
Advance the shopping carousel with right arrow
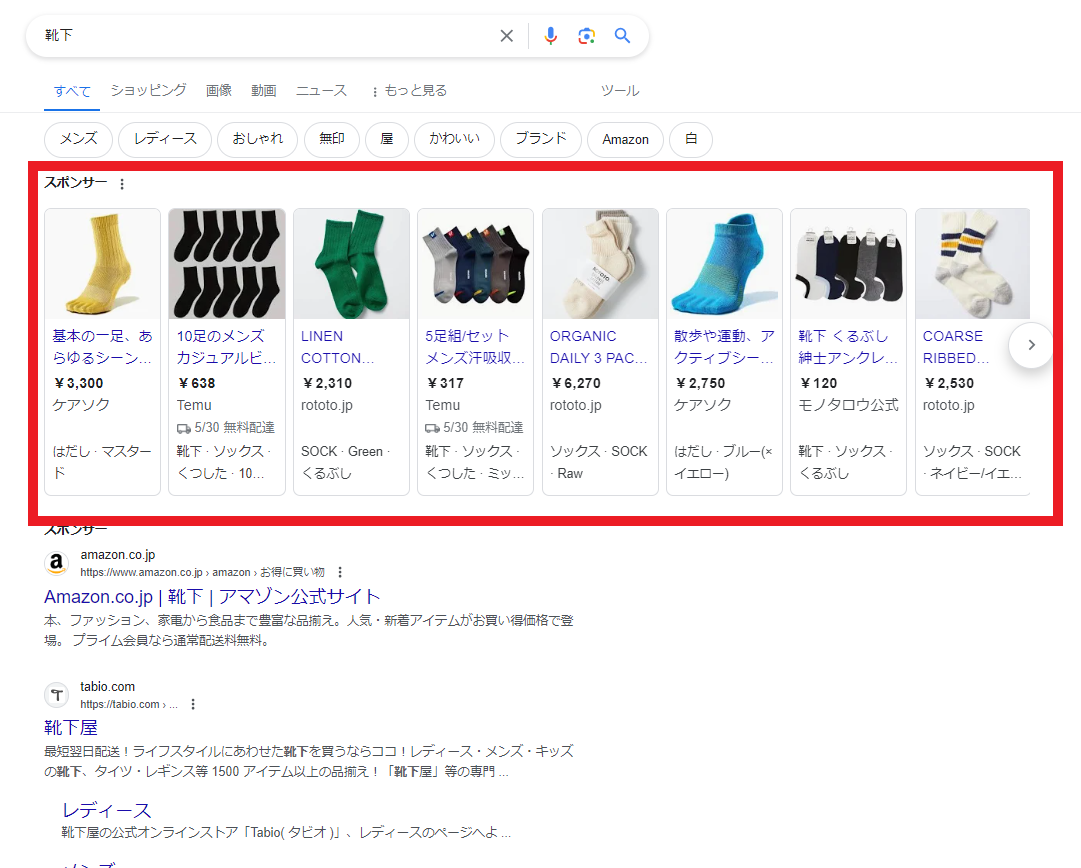pos(1031,345)
